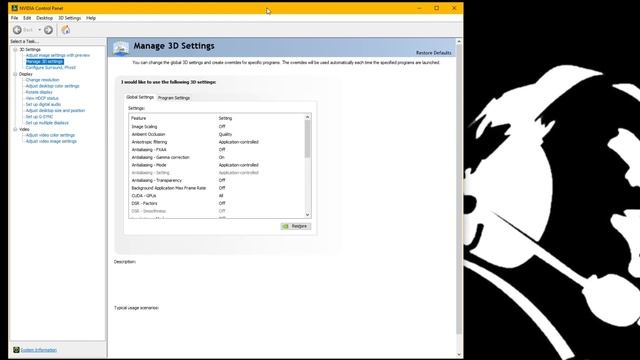The image size is (640, 360).
Task: Select the Antialiasing - Mode row
Action: click(217, 165)
